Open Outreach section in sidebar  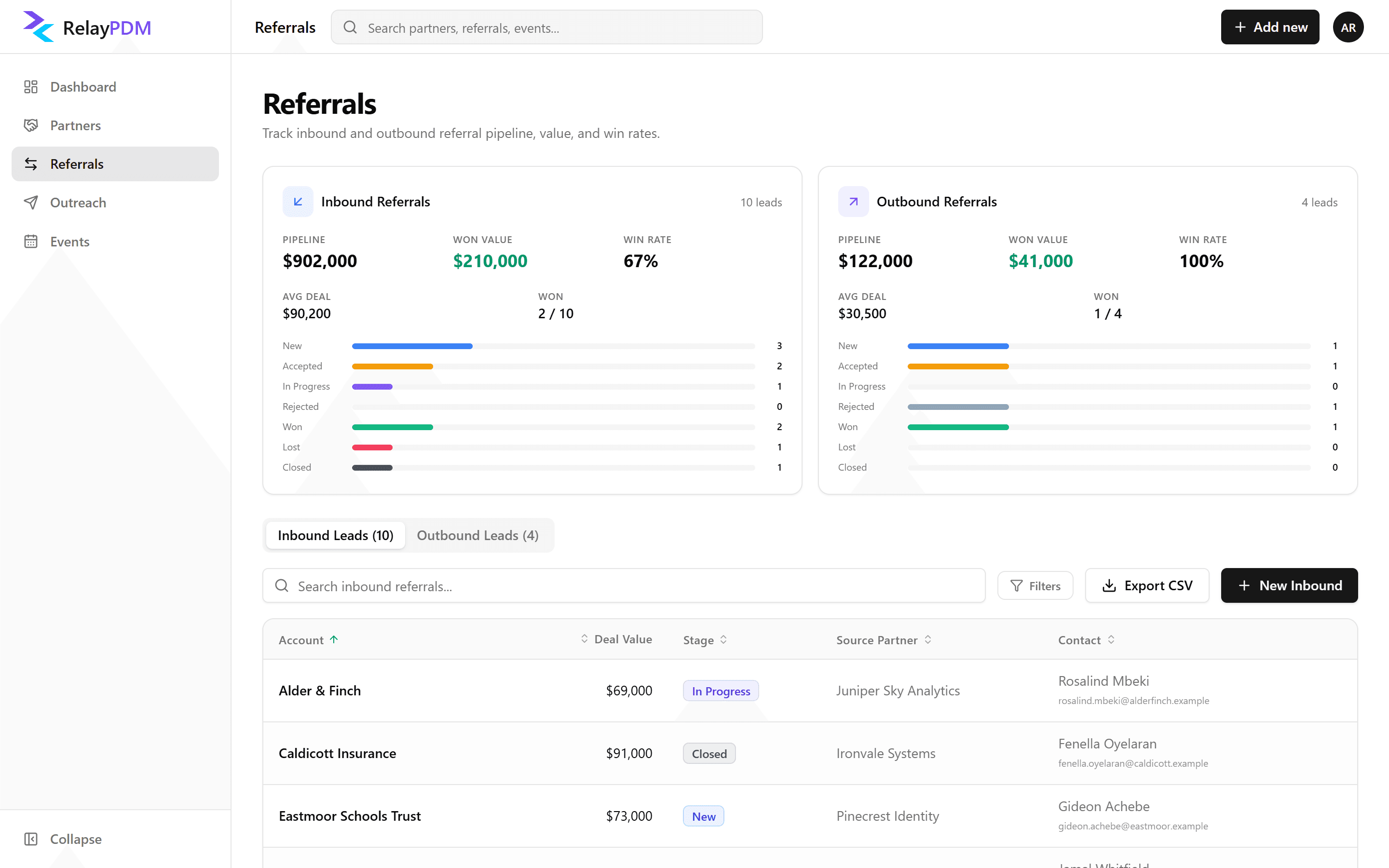(115, 202)
